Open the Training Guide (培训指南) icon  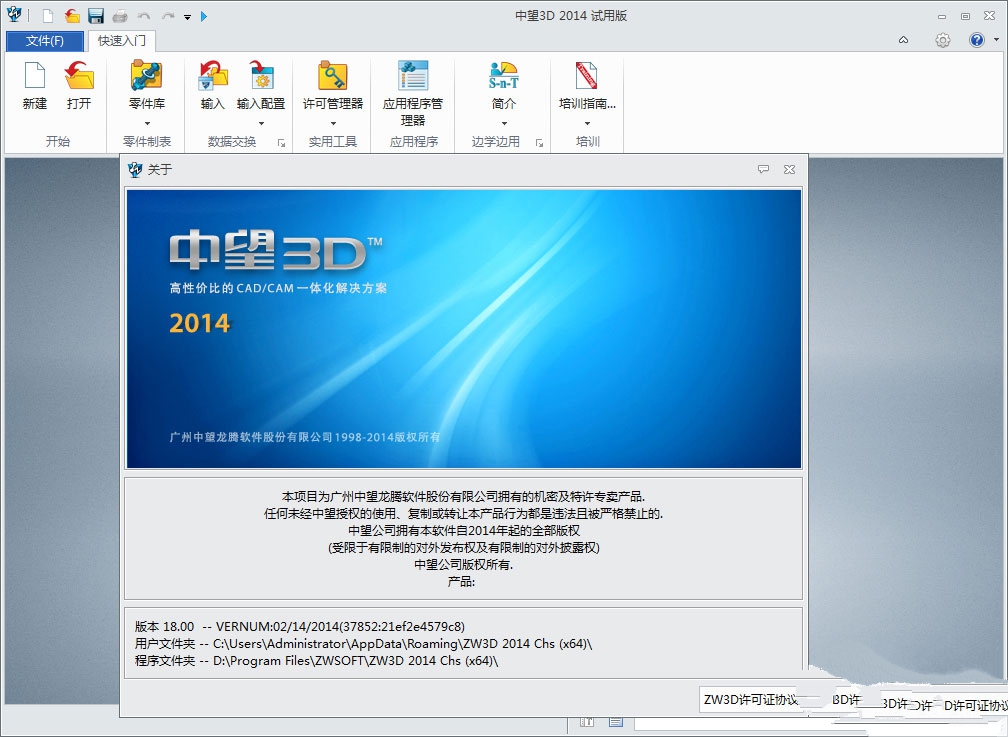586,75
